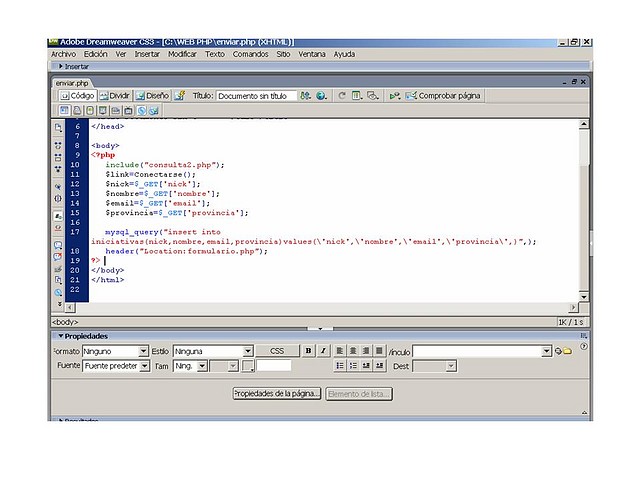Toggle line numbers icon in coding toolbar

(58, 216)
